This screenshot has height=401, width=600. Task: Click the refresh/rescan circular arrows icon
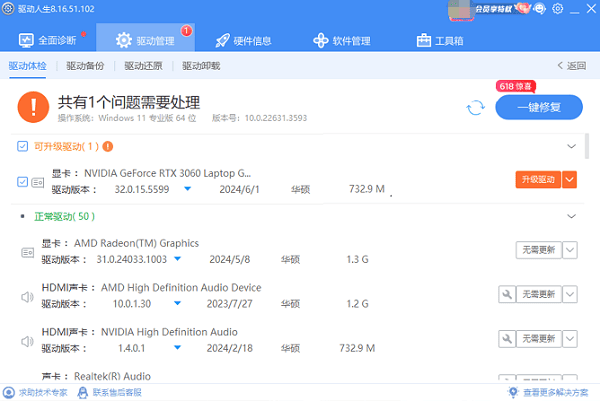(x=475, y=108)
